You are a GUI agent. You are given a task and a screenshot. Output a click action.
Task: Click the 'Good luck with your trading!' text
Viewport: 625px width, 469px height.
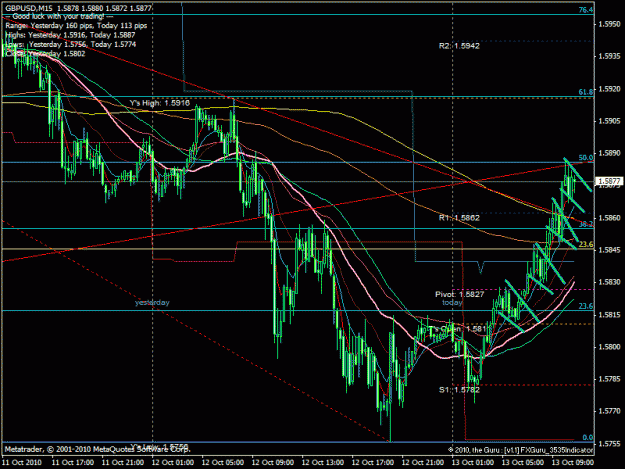[x=59, y=16]
